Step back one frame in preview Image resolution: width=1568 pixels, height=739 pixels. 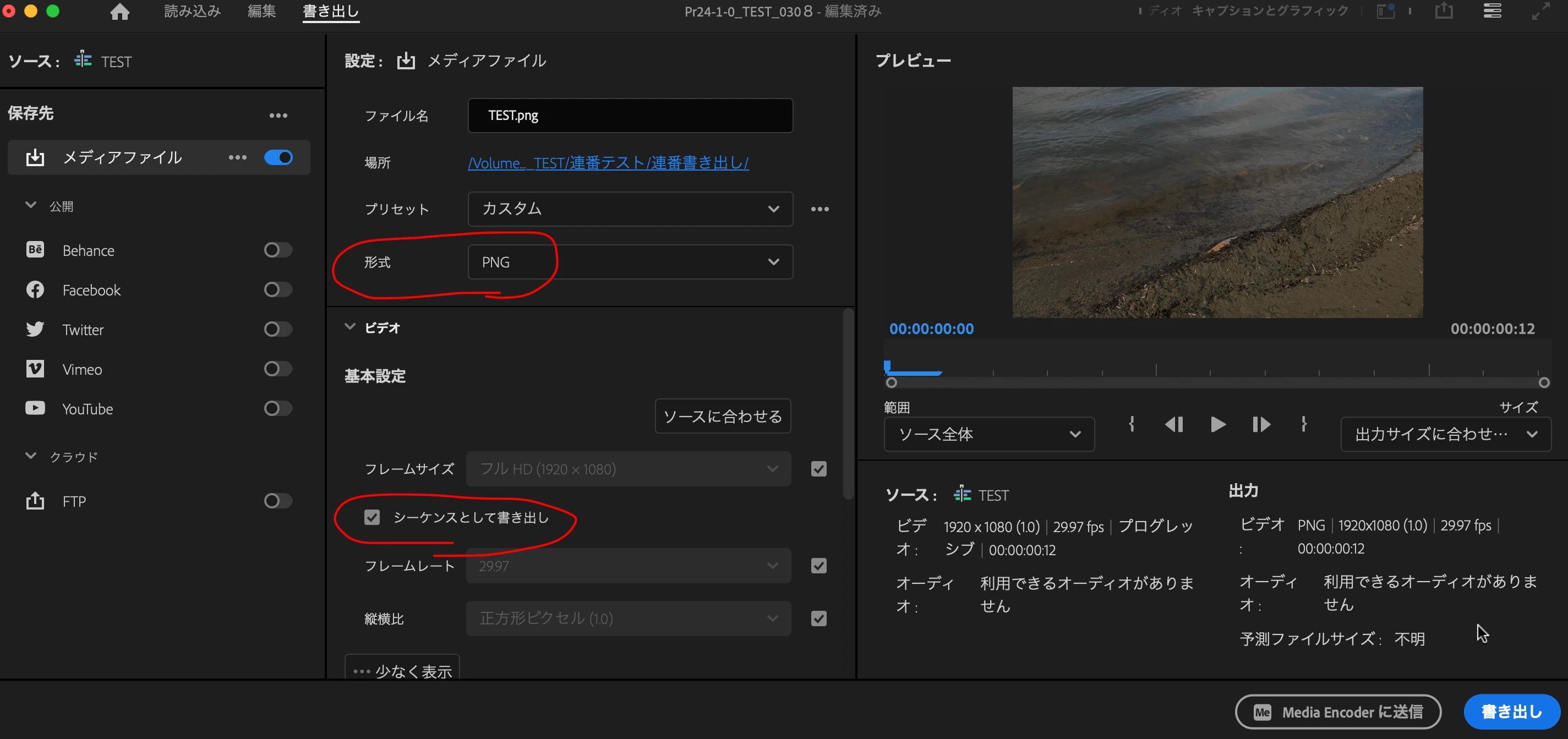(x=1173, y=424)
